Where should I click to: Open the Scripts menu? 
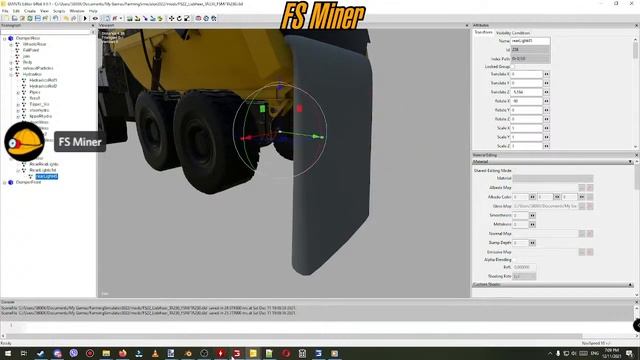click(x=59, y=11)
